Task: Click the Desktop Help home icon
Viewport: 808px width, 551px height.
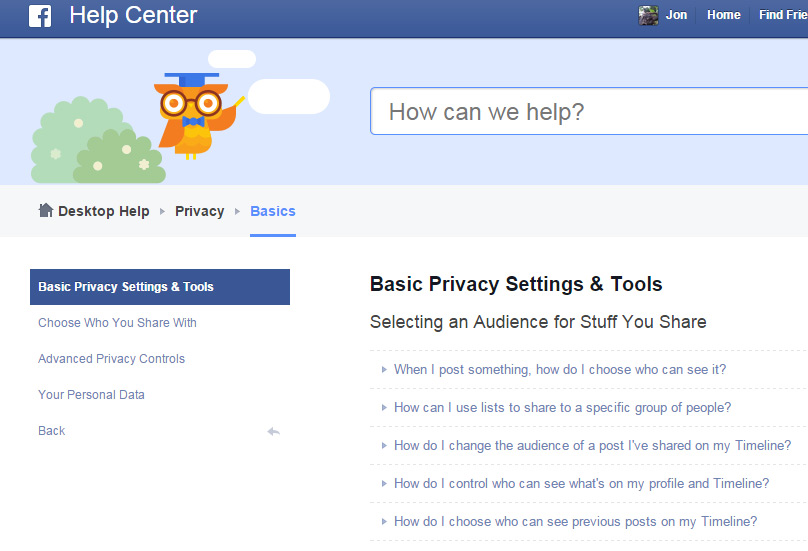Action: pos(46,210)
